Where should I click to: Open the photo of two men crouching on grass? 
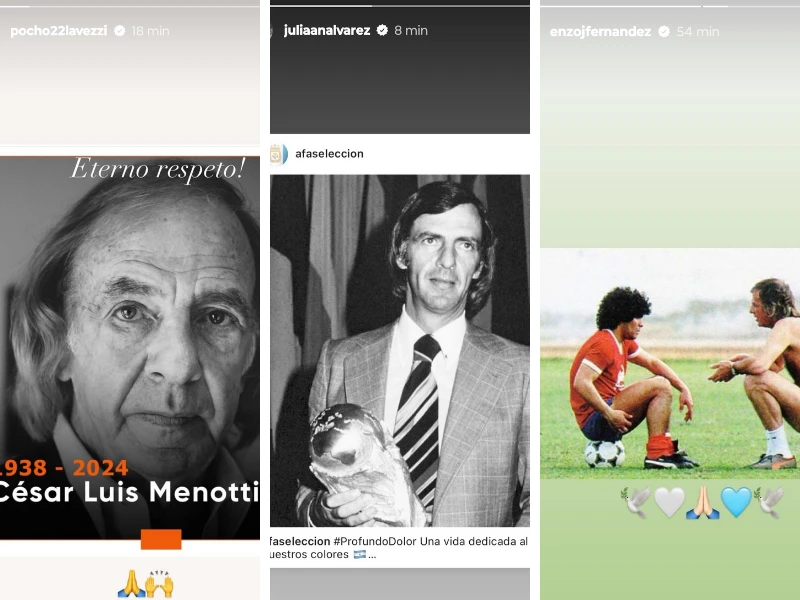(x=670, y=363)
